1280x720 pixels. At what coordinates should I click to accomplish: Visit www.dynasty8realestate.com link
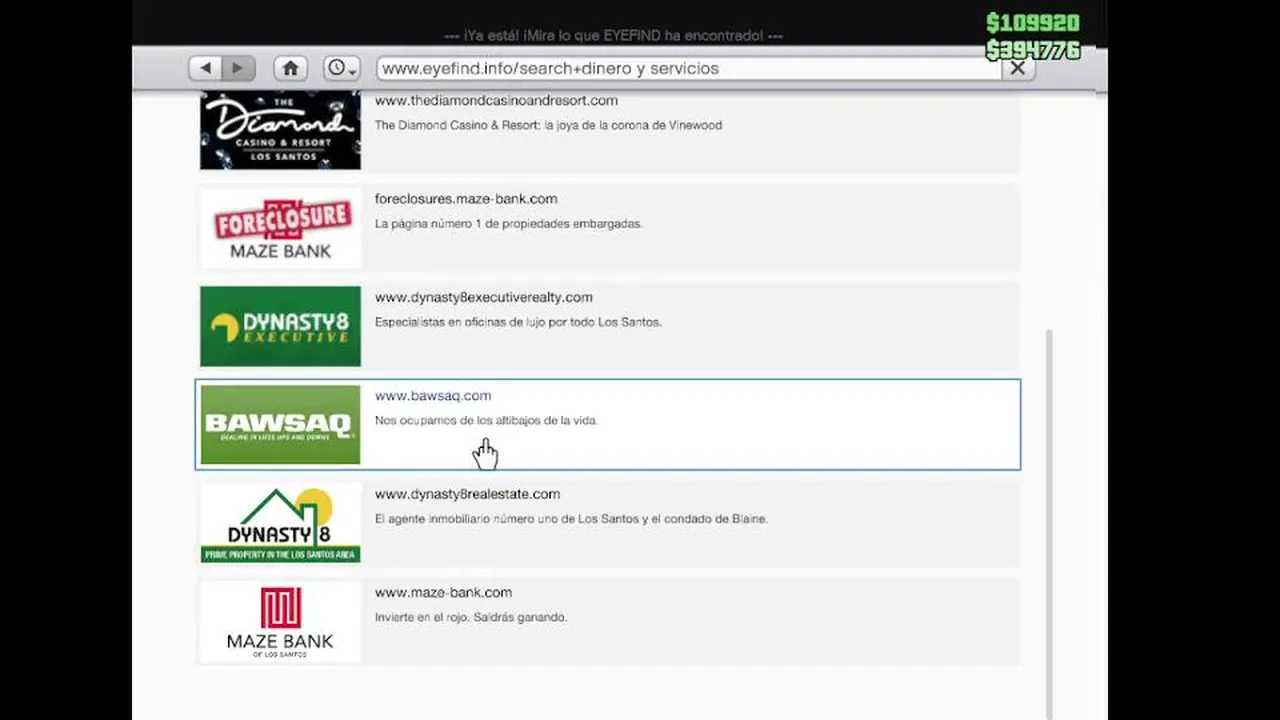coord(467,494)
